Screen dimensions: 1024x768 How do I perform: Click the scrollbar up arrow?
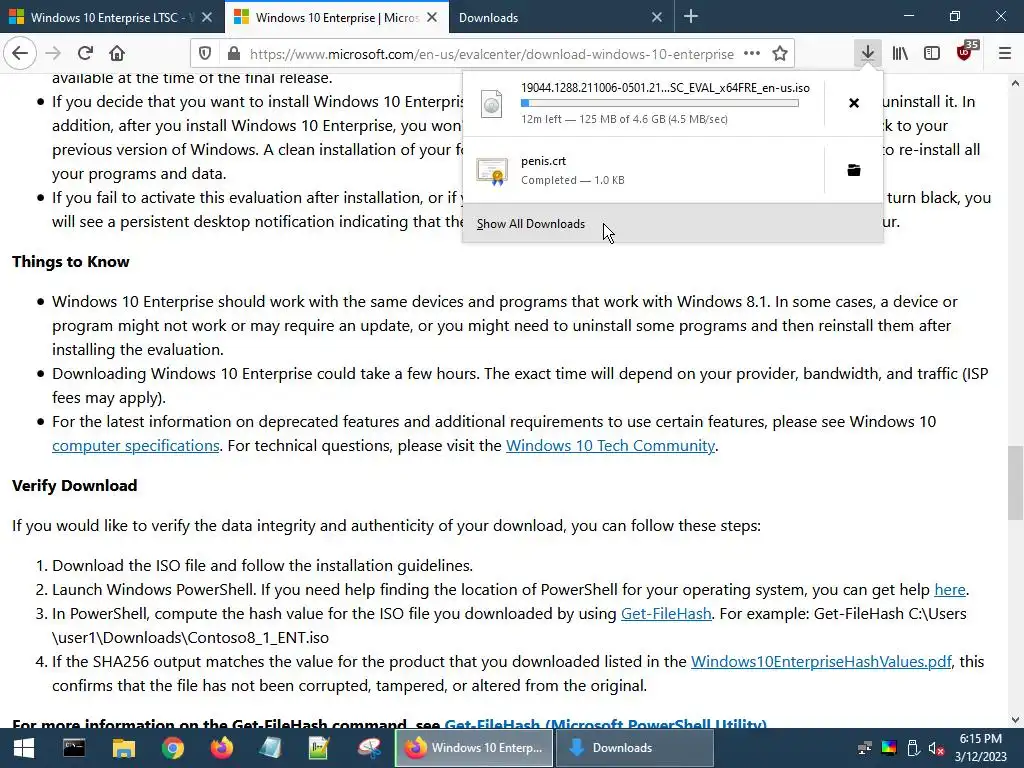(x=1016, y=83)
